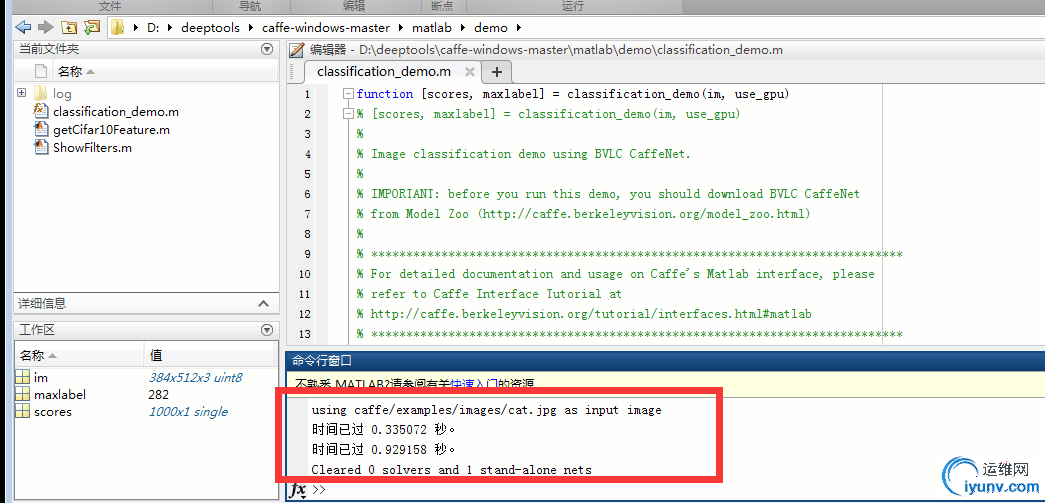Click the log folder icon
This screenshot has width=1045, height=503.
click(x=40, y=93)
